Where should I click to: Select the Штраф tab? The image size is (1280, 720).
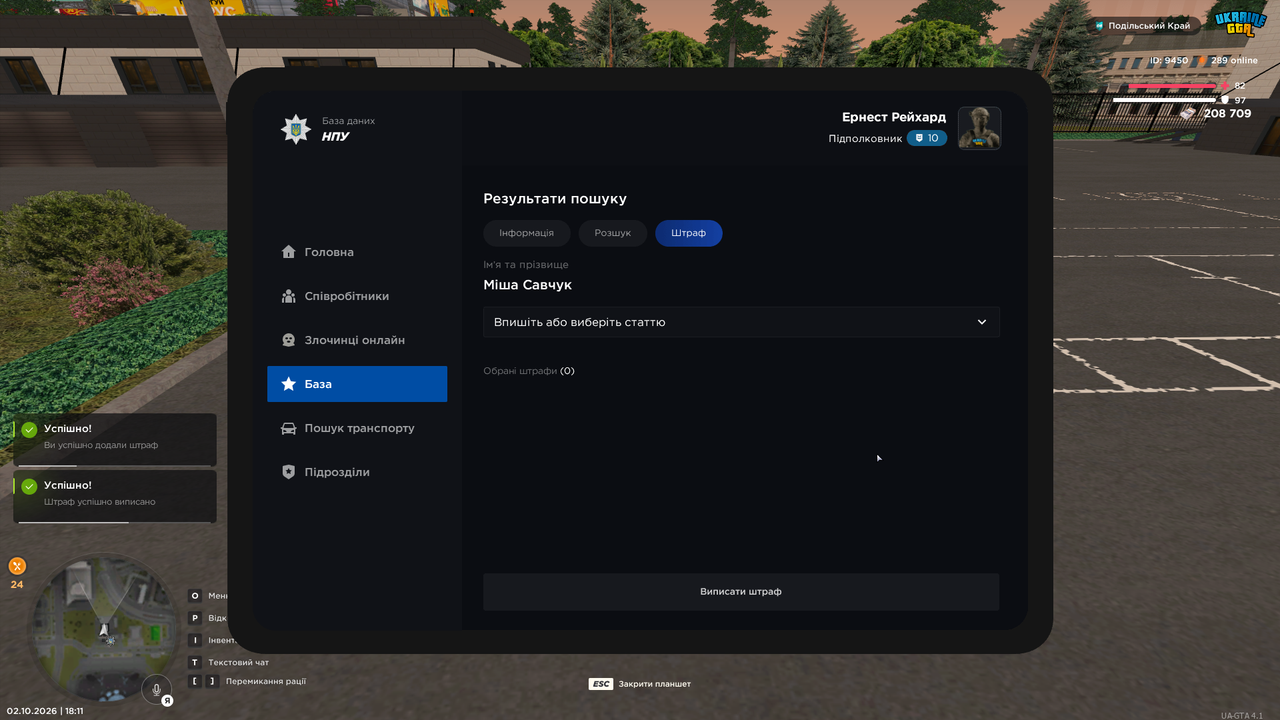tap(689, 233)
